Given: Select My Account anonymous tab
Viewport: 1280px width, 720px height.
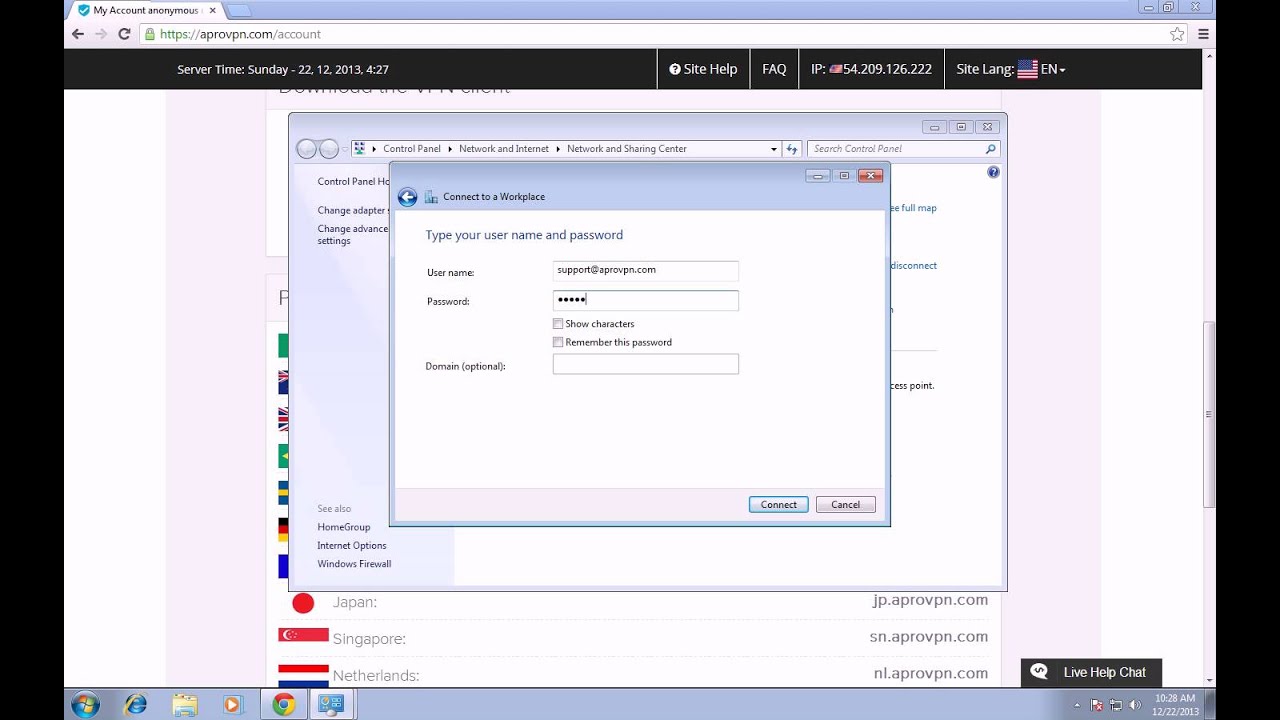Looking at the screenshot, I should [x=146, y=10].
